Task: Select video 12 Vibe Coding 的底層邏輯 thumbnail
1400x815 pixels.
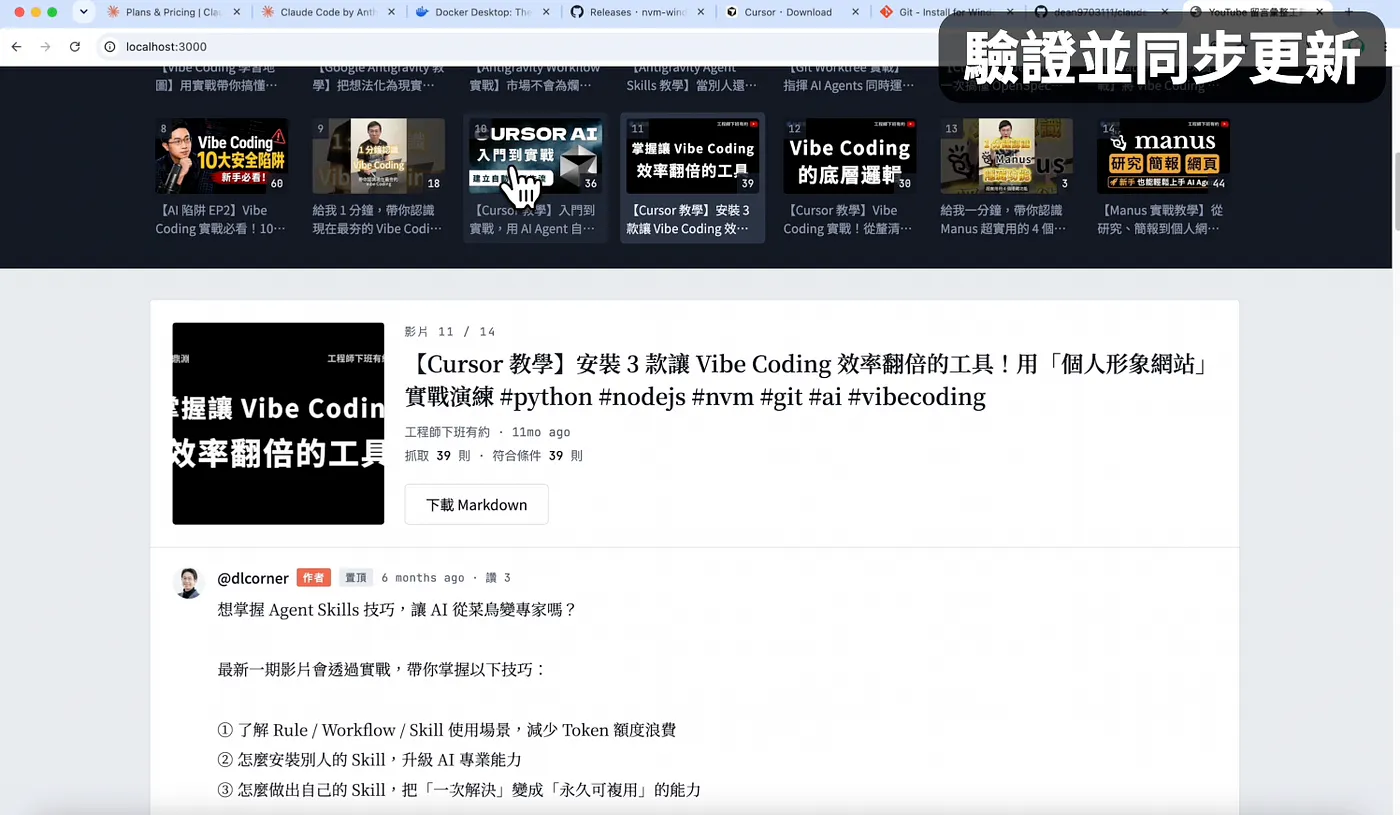Action: coord(849,156)
